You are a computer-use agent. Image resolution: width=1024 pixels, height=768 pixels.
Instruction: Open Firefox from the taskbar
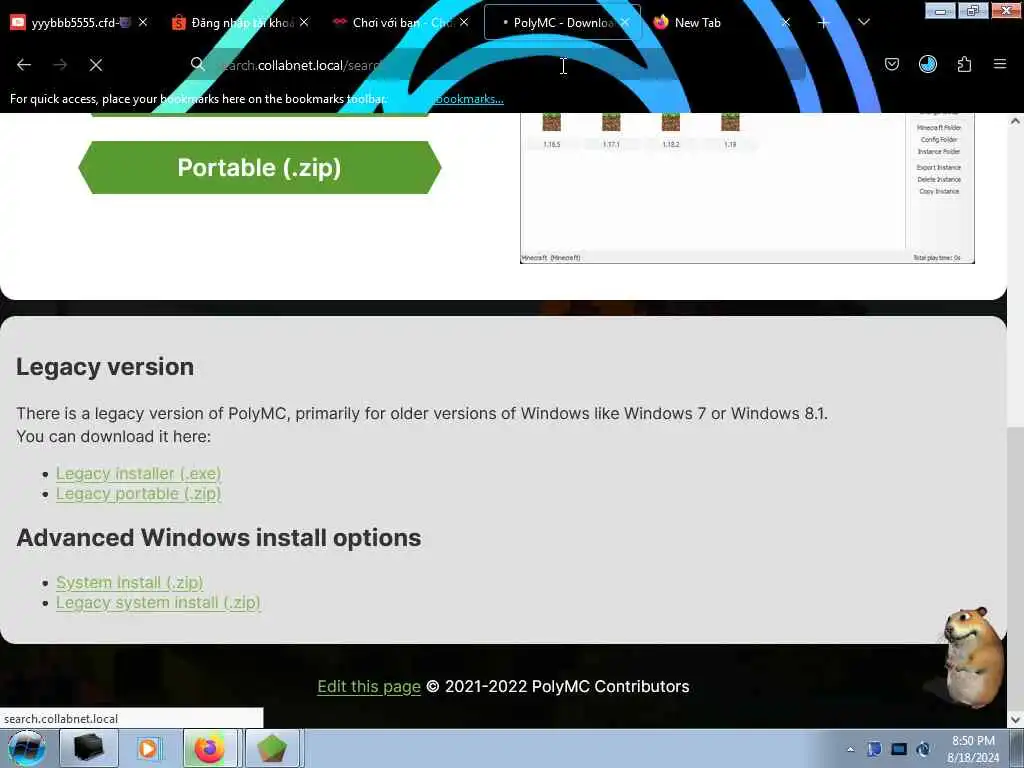(210, 748)
